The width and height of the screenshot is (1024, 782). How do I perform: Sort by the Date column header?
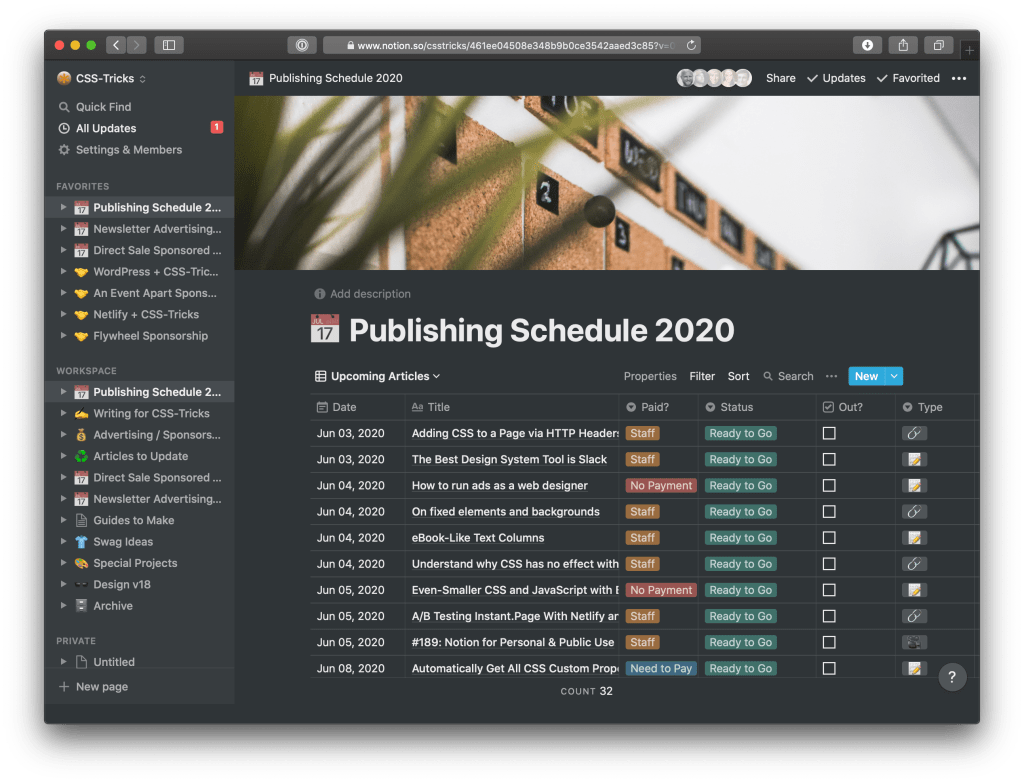point(358,407)
